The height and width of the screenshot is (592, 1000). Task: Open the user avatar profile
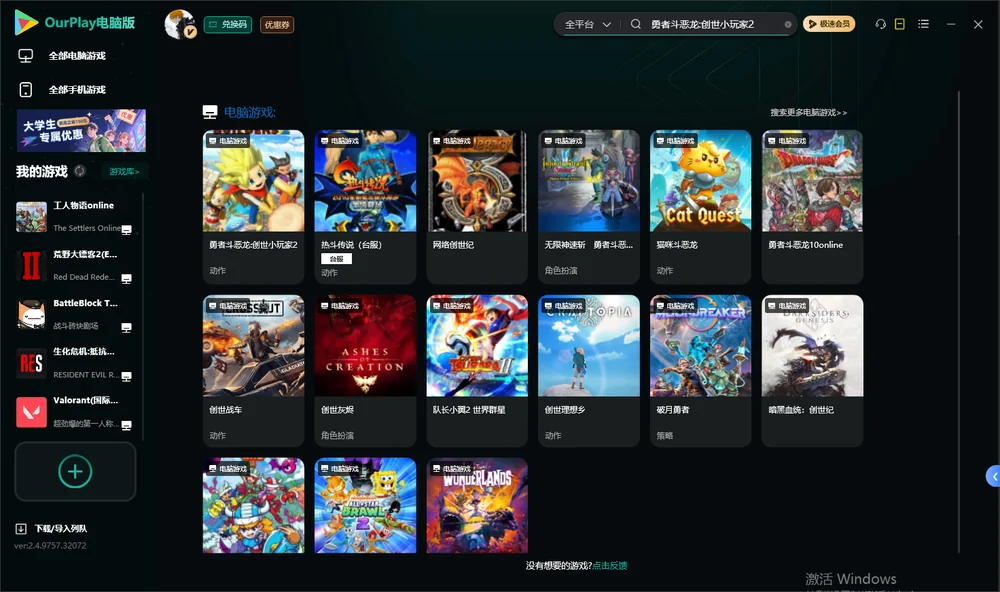click(180, 24)
